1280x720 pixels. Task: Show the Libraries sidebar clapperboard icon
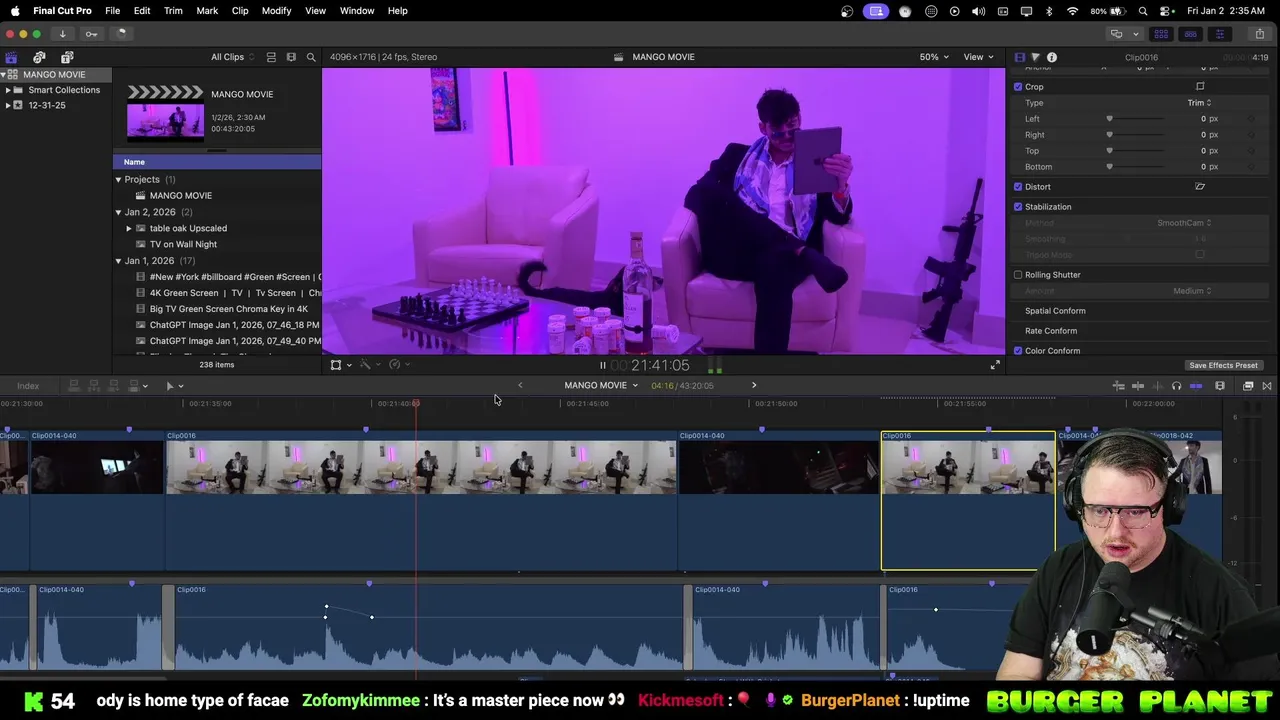[11, 57]
